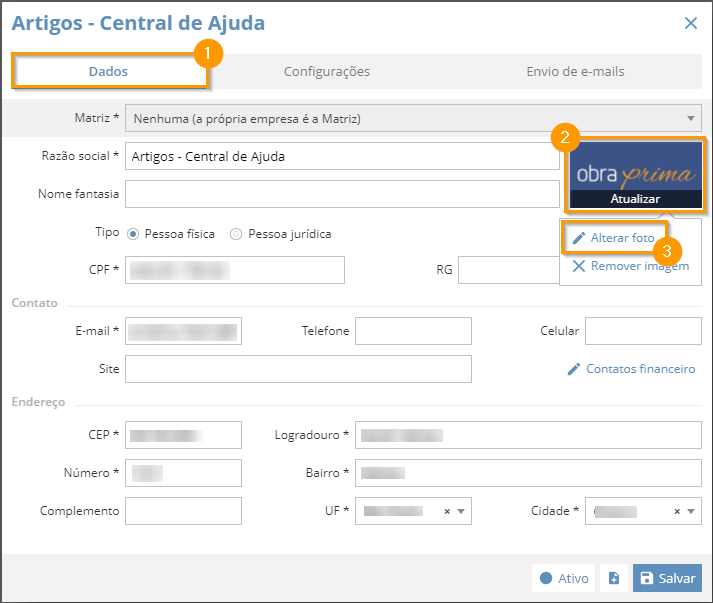Click the pencil icon beside Contatos financeiro
The width and height of the screenshot is (713, 603).
(574, 369)
